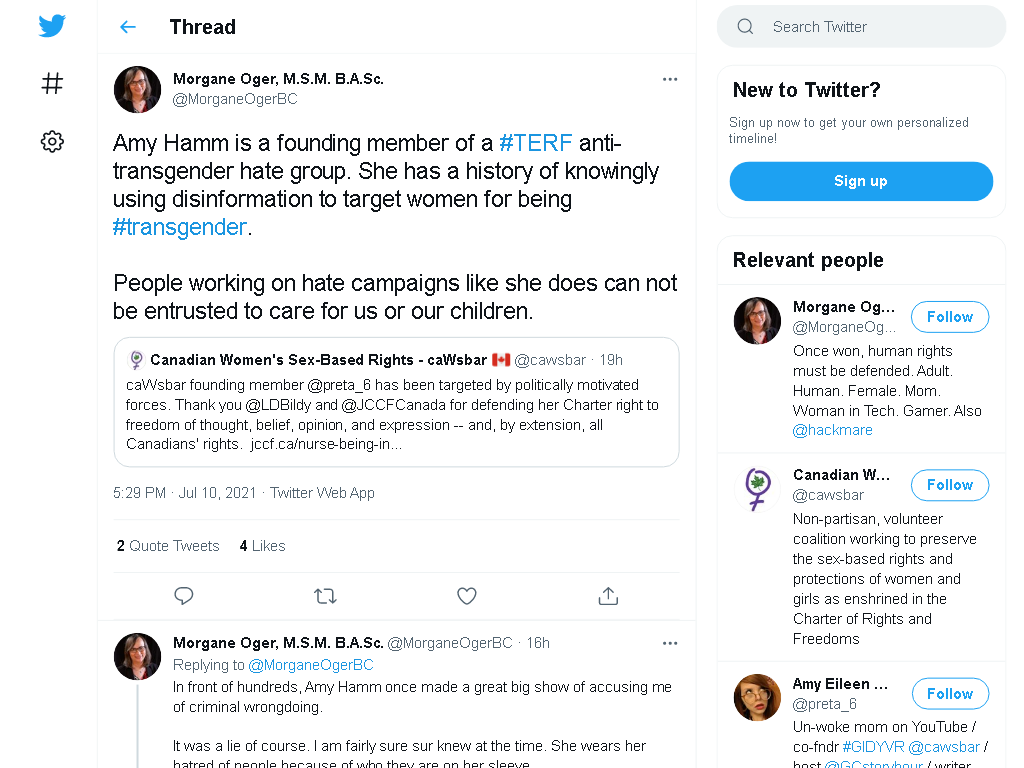Follow Morgane Oger in Relevant people
The height and width of the screenshot is (768, 1024).
pyautogui.click(x=950, y=317)
